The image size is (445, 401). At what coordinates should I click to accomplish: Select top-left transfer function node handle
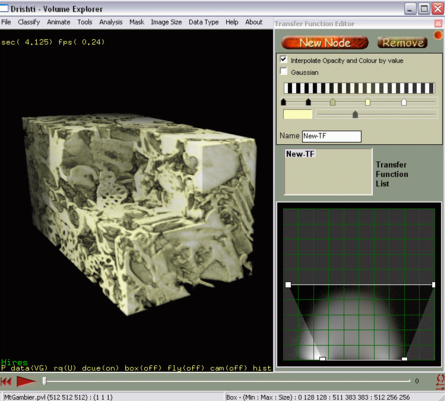pyautogui.click(x=288, y=285)
